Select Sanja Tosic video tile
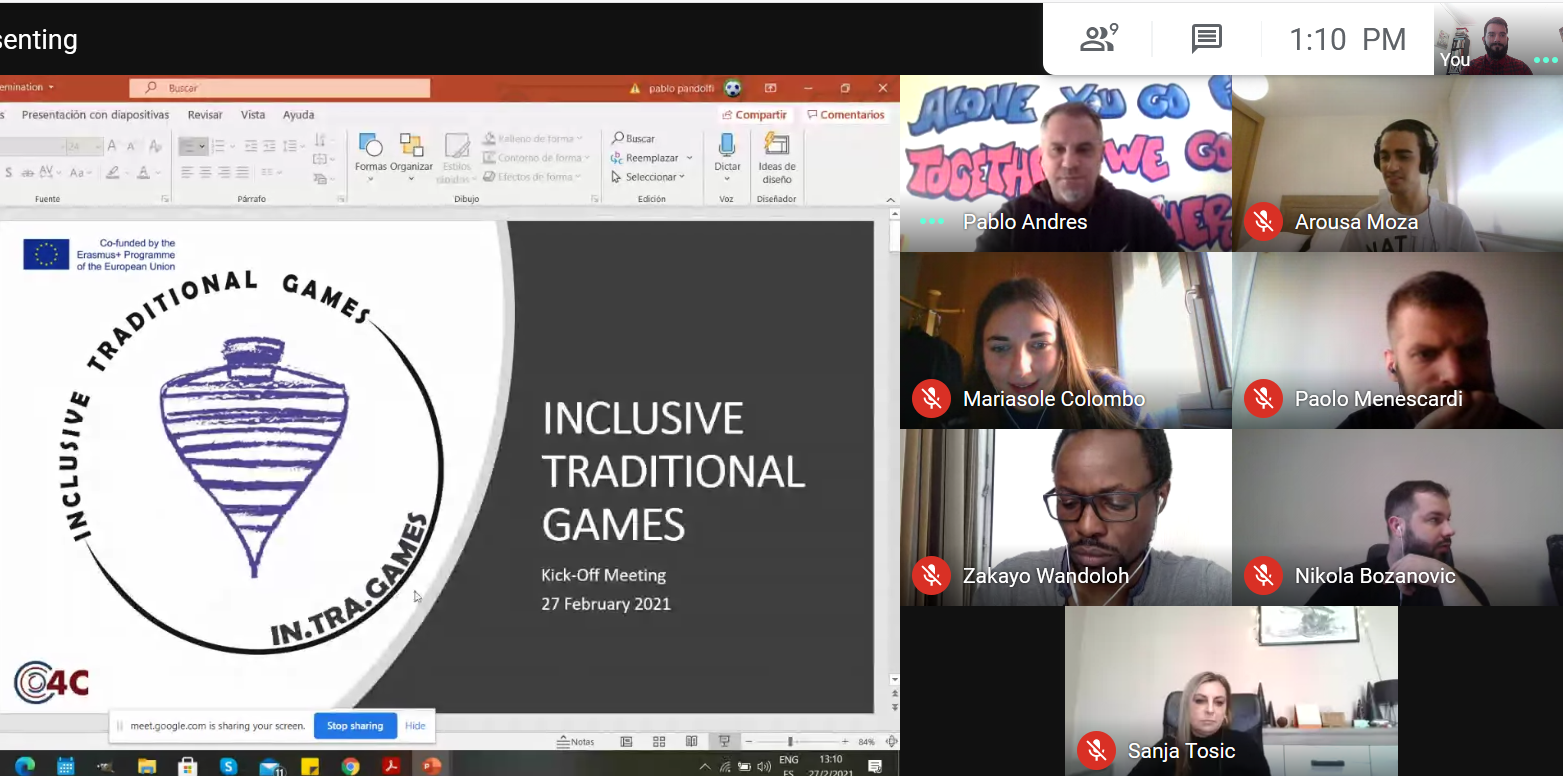This screenshot has height=776, width=1563. click(x=1231, y=691)
